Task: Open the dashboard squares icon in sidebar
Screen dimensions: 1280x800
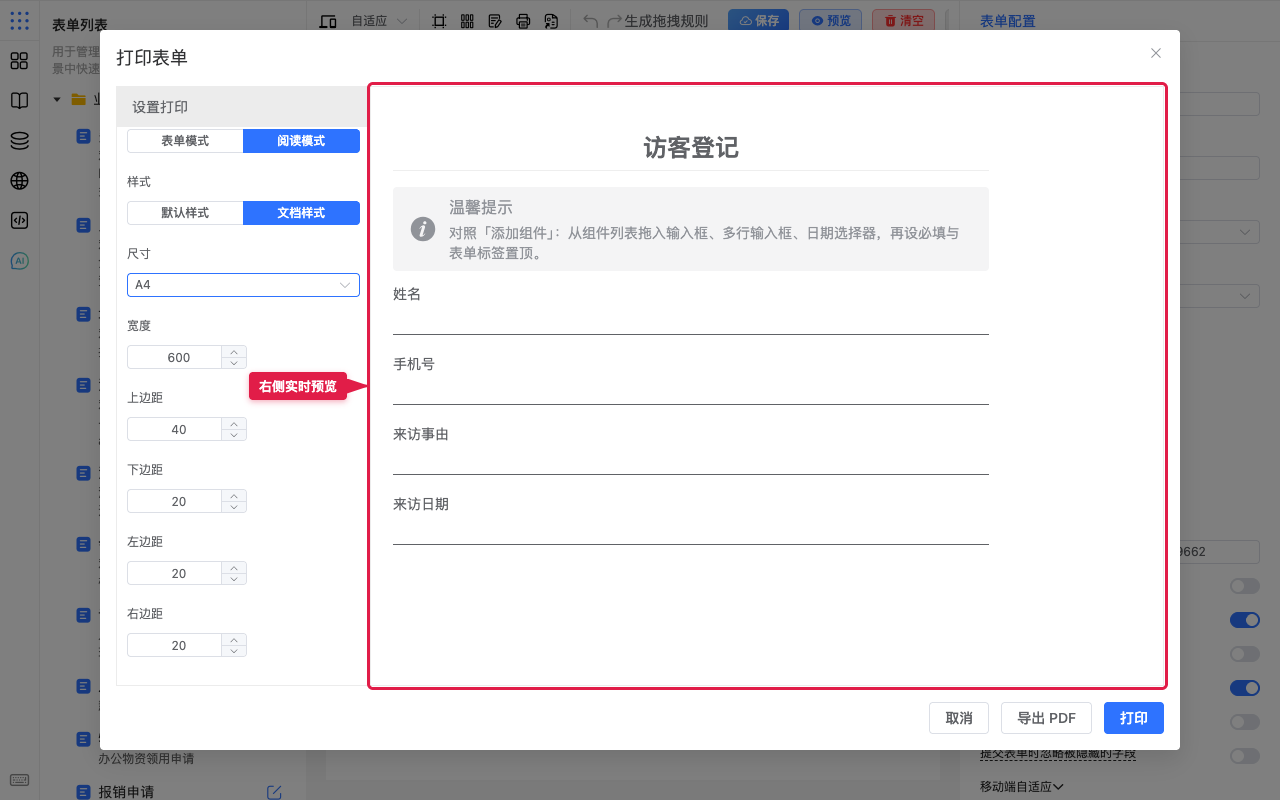Action: 19,61
